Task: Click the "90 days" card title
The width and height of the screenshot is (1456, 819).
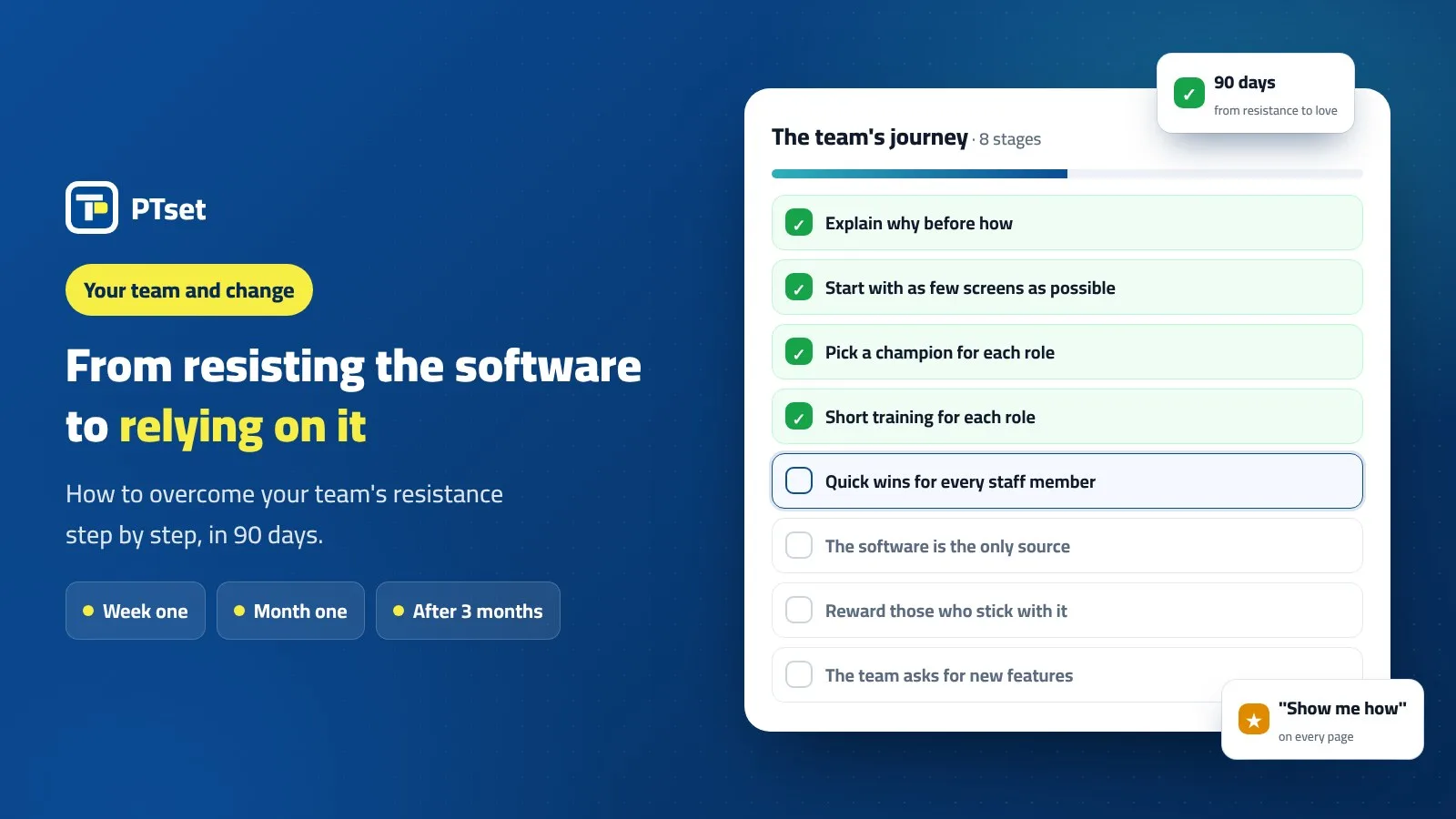Action: coord(1244,83)
